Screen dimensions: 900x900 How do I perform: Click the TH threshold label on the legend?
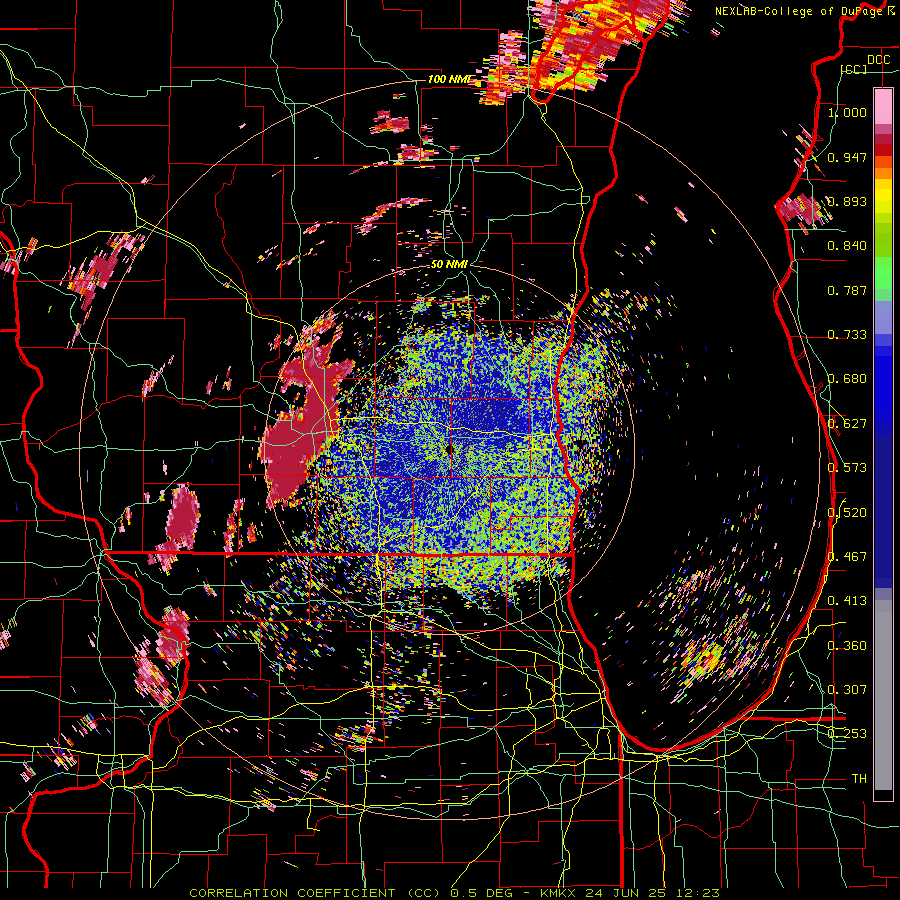pyautogui.click(x=859, y=778)
